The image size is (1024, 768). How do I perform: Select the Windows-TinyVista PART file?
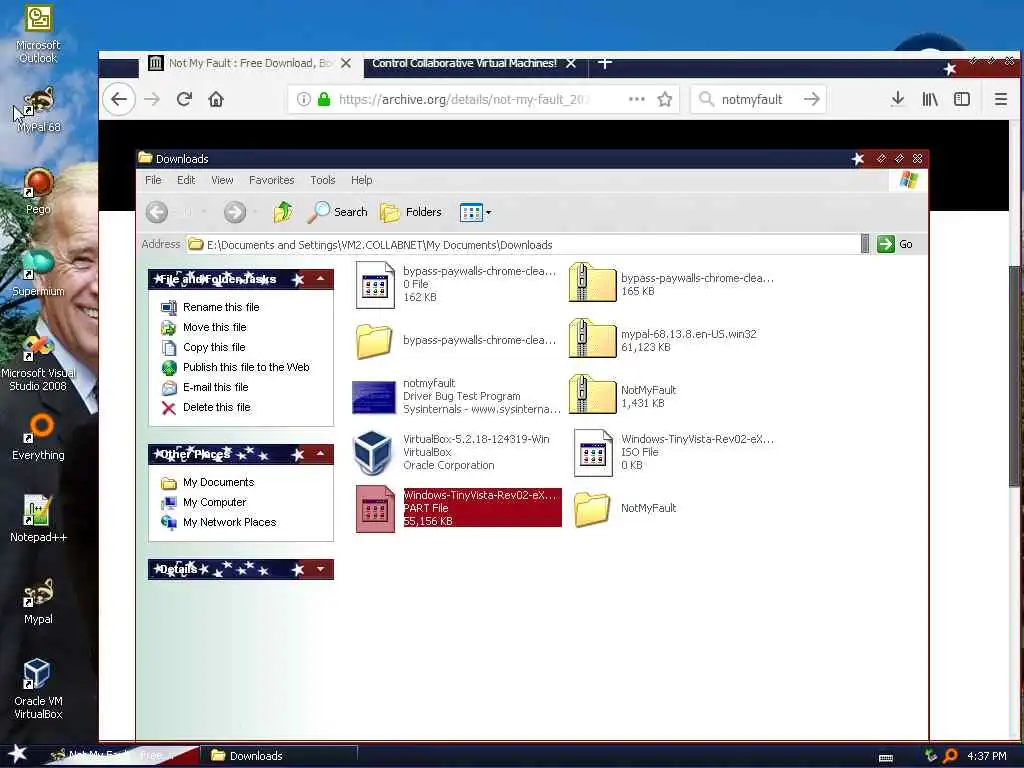coord(458,508)
